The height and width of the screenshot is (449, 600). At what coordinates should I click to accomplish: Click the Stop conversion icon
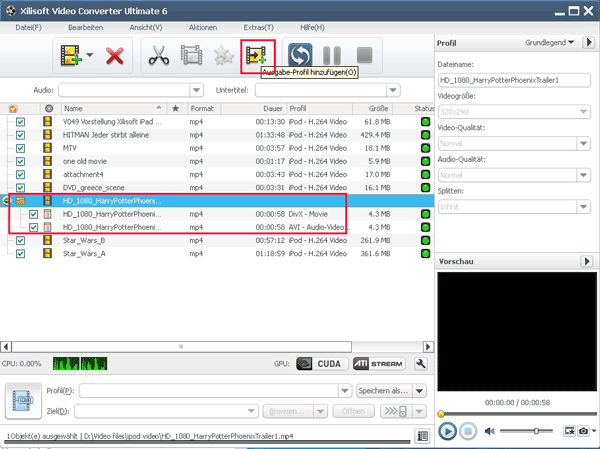pos(364,55)
